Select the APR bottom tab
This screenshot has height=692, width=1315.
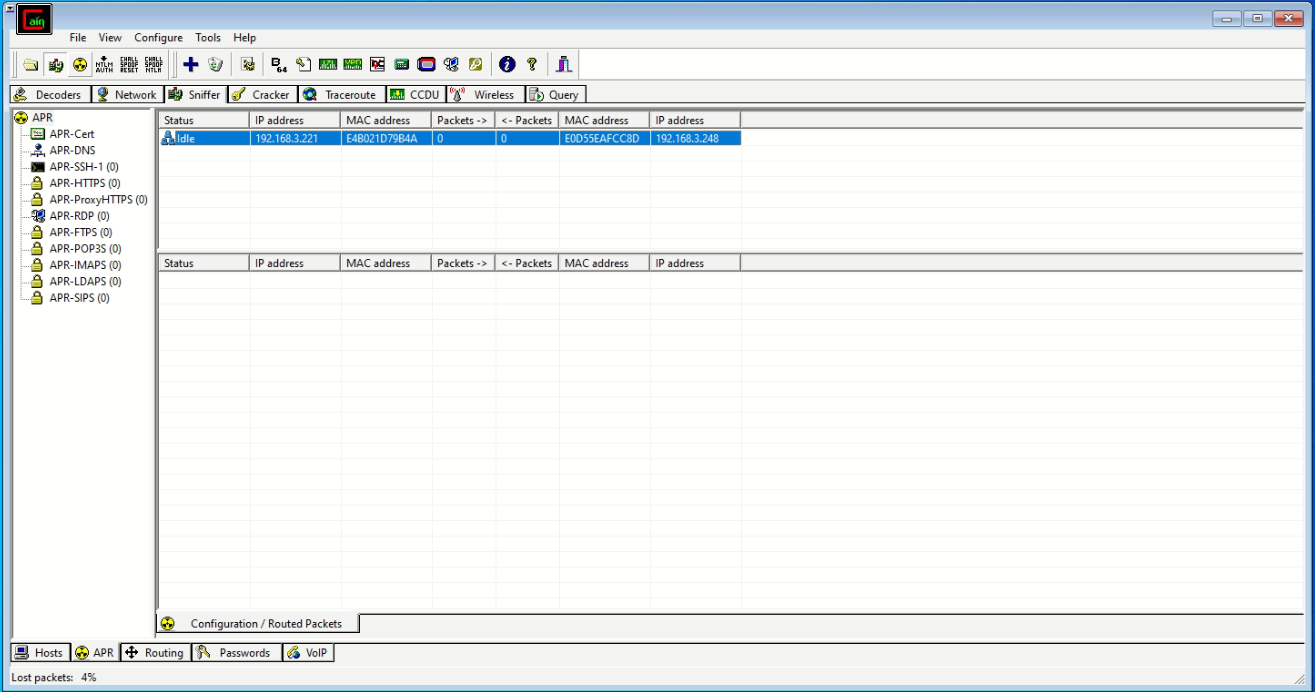coord(95,653)
